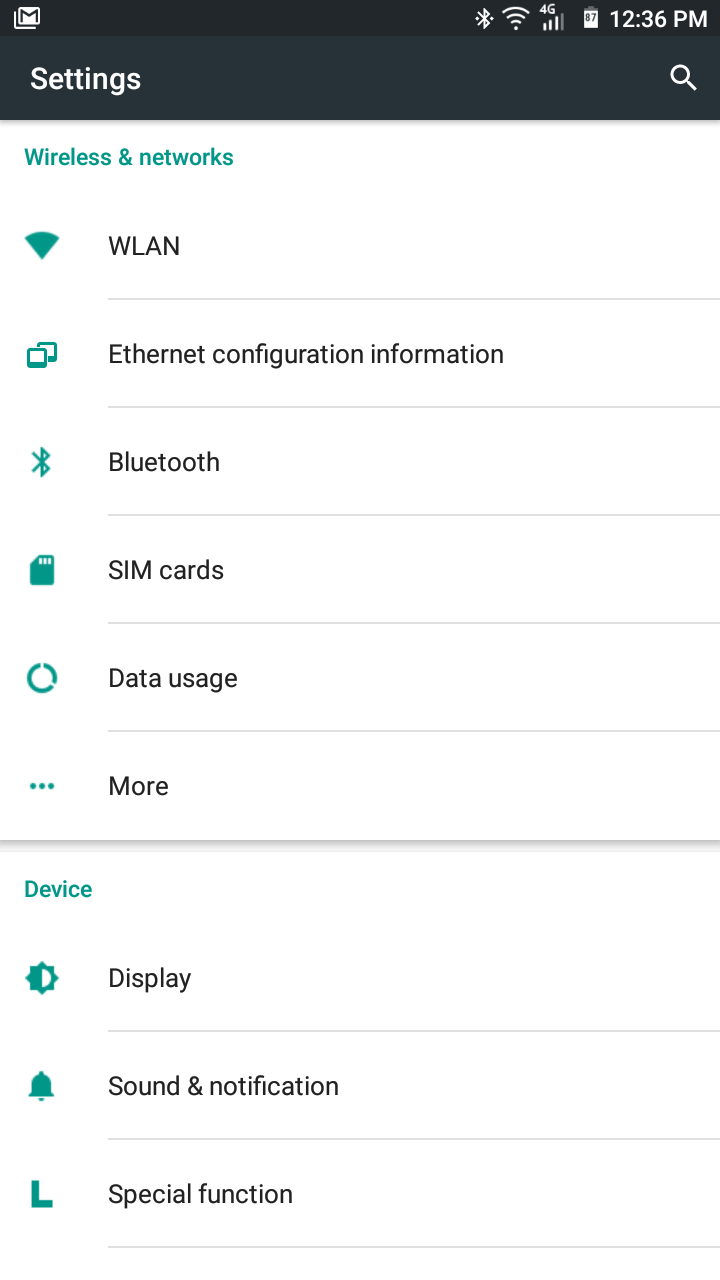Tap the search magnifier icon
Screen dimensions: 720x1280
683,78
